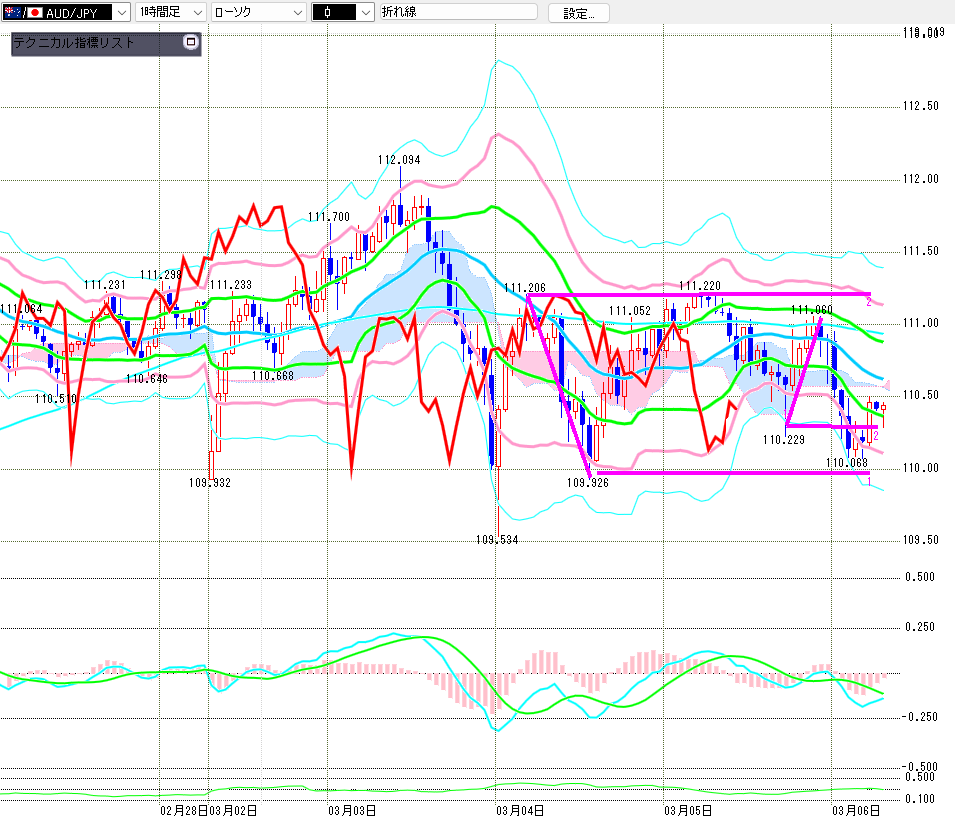This screenshot has width=955, height=820.
Task: Click the 110.229 price label
Action: pos(783,438)
